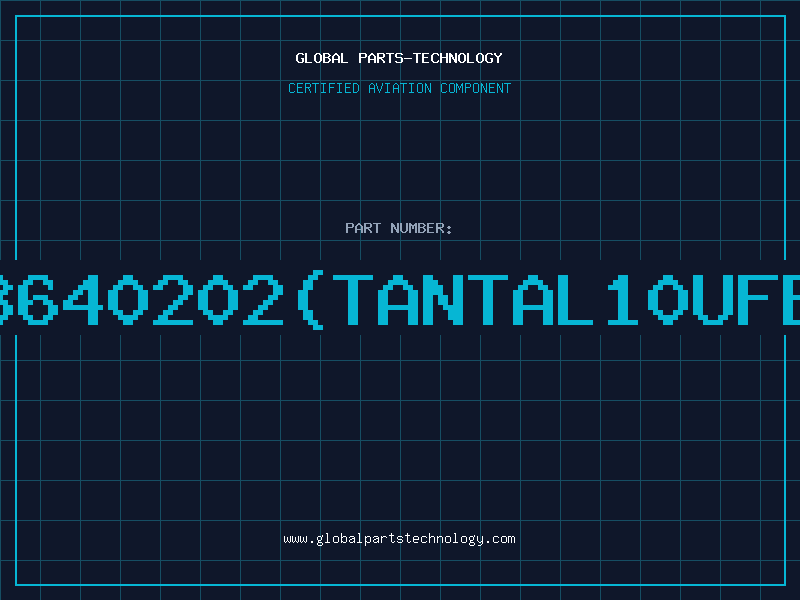
Task: Click the large part number text with TANTAL
Action: 400,299
